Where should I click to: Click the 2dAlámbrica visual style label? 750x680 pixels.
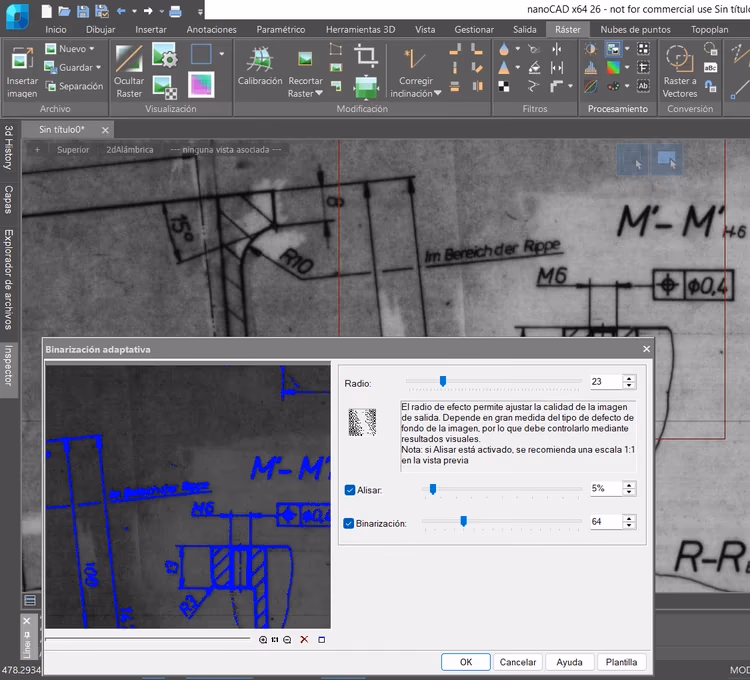(130, 150)
